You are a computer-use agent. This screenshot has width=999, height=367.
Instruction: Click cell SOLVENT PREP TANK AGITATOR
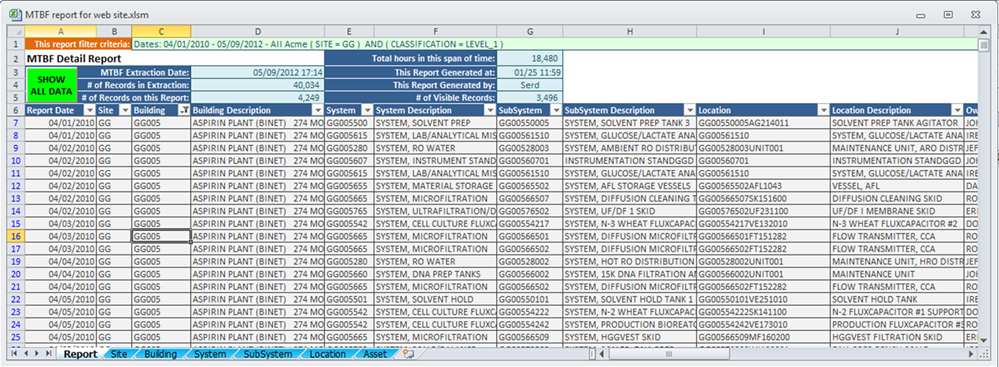896,122
